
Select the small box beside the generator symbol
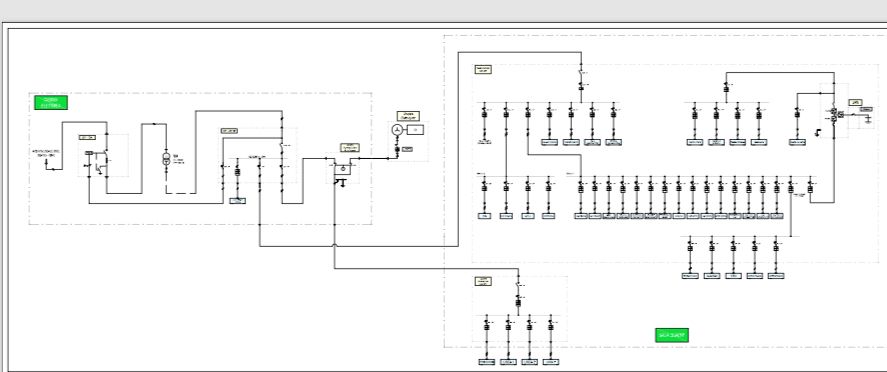coord(416,130)
